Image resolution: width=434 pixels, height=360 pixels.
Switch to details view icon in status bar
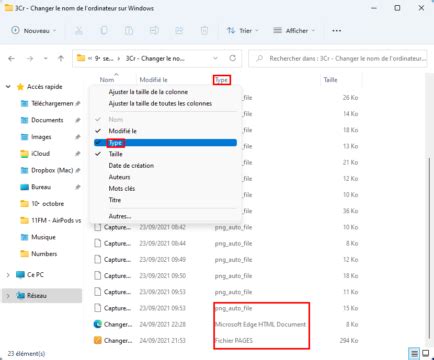tap(414, 353)
